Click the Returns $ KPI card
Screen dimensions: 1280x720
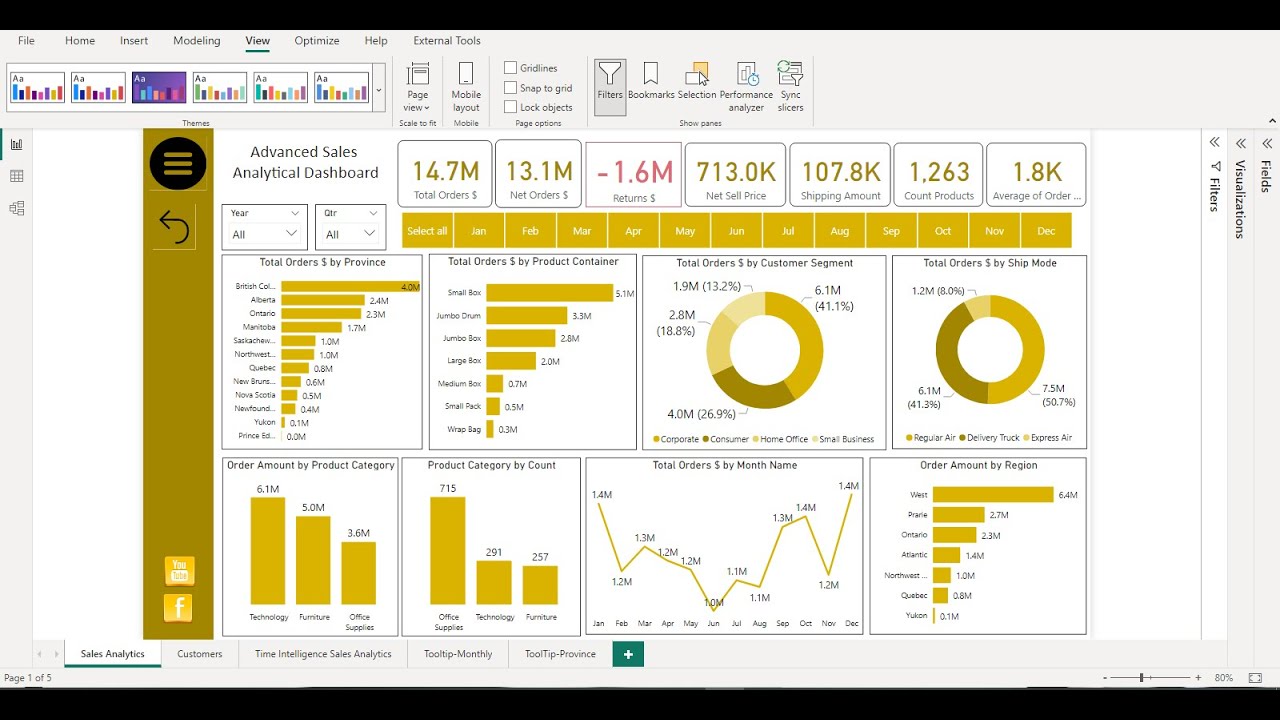[634, 175]
